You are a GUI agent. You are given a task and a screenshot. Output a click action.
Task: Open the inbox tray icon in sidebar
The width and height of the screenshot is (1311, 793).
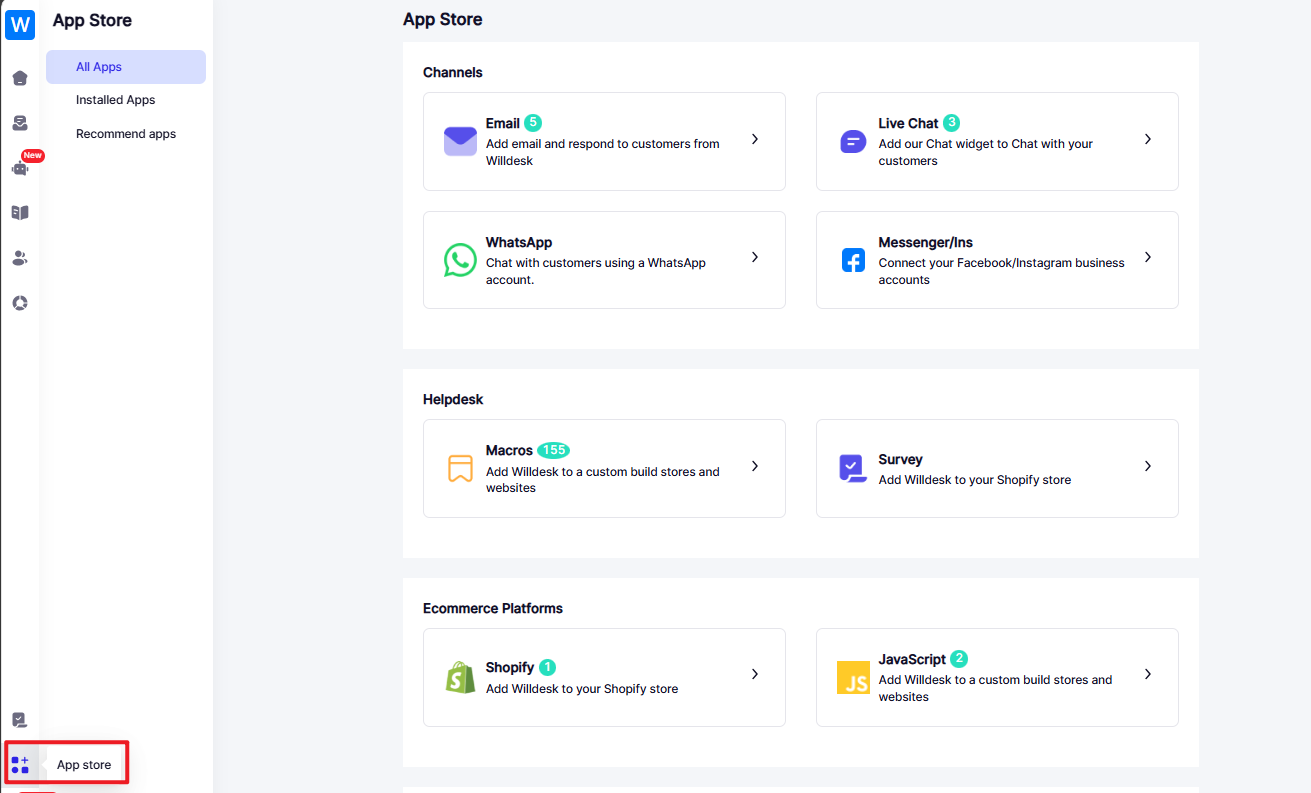(x=20, y=123)
